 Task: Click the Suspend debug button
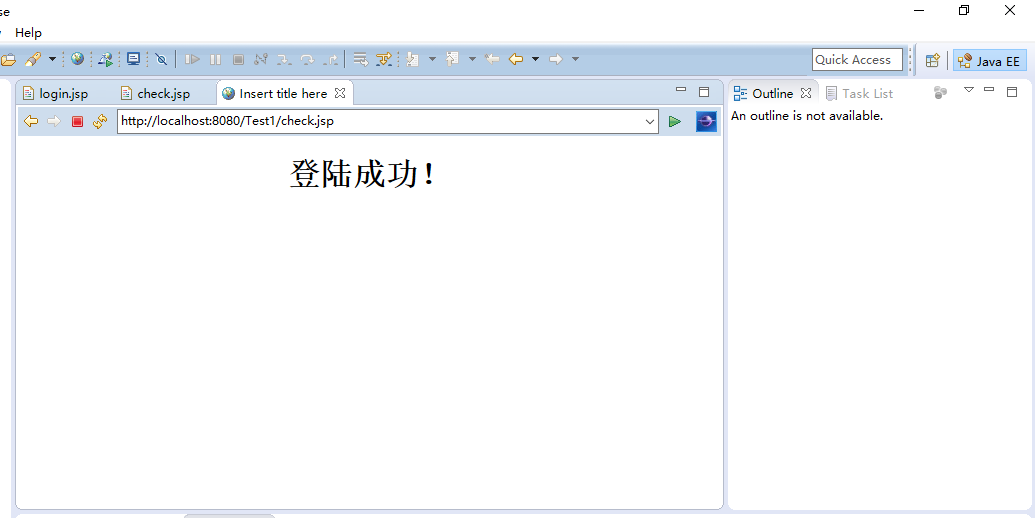click(x=215, y=59)
